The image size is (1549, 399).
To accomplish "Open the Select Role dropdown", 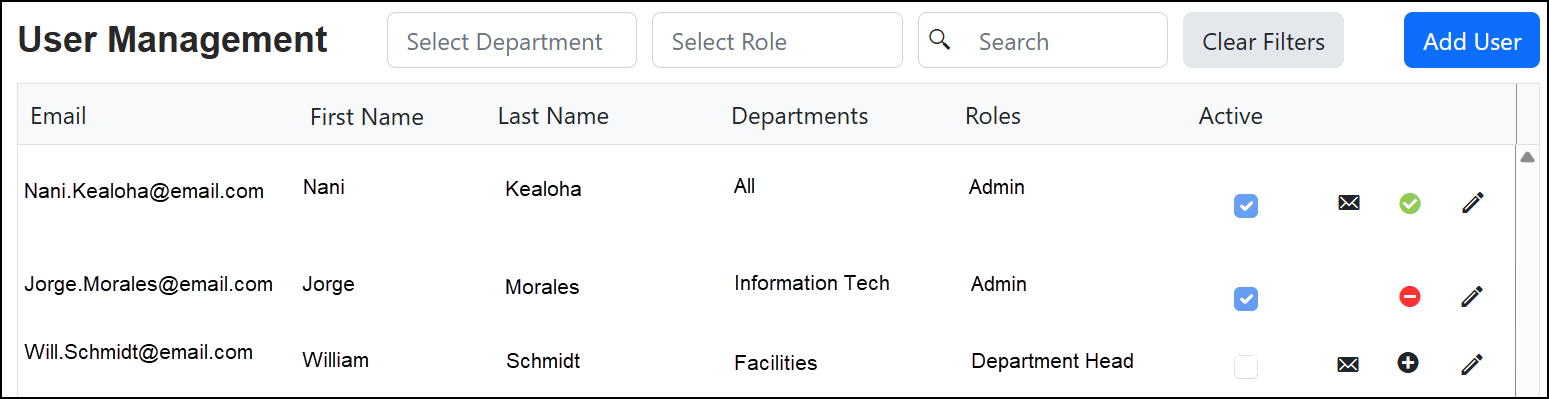I will pyautogui.click(x=777, y=40).
